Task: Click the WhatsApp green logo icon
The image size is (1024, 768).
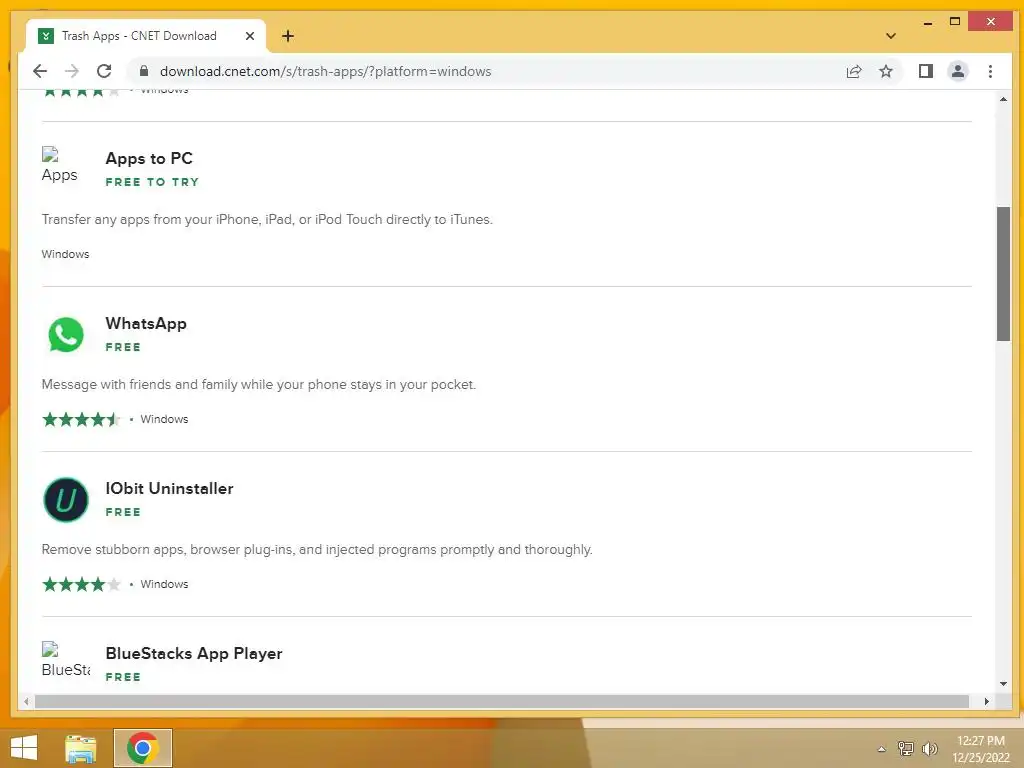Action: [x=66, y=335]
